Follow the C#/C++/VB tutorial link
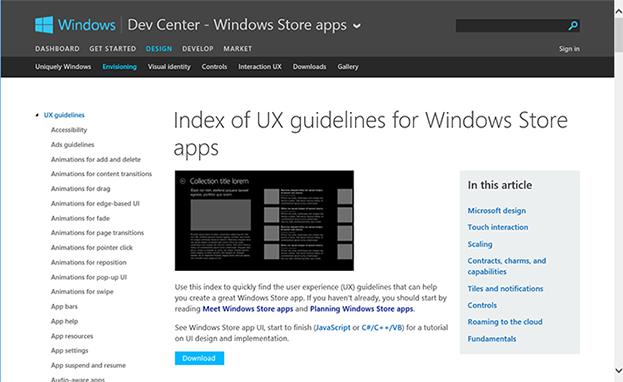The image size is (623, 382). (382, 328)
